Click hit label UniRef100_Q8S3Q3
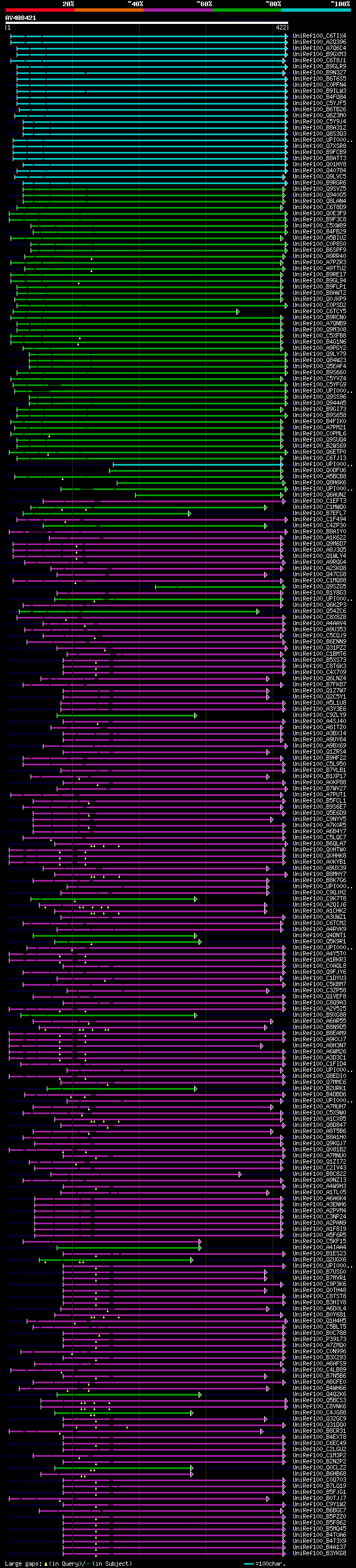356x1568 pixels. [x=319, y=134]
